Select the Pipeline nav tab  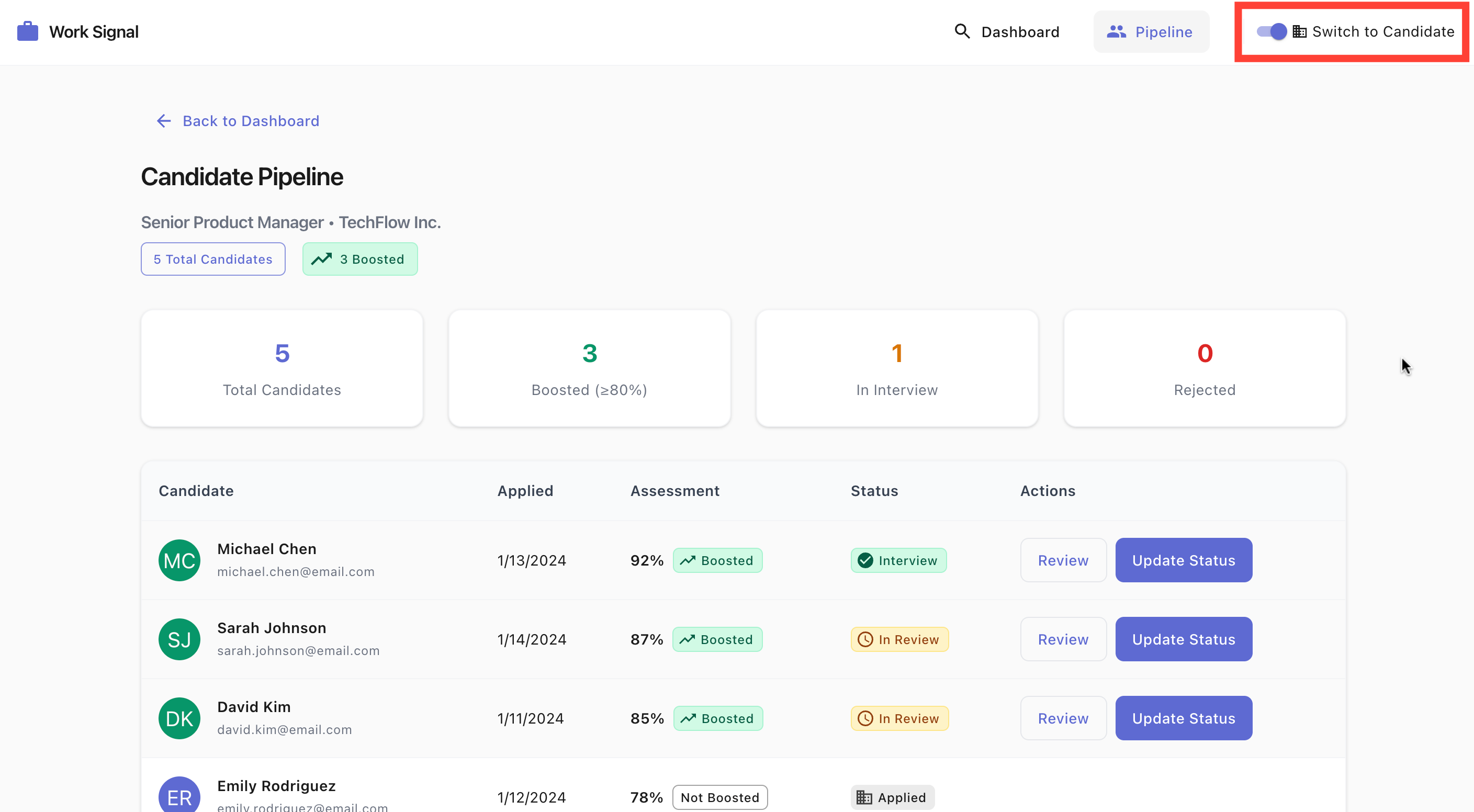(x=1151, y=31)
